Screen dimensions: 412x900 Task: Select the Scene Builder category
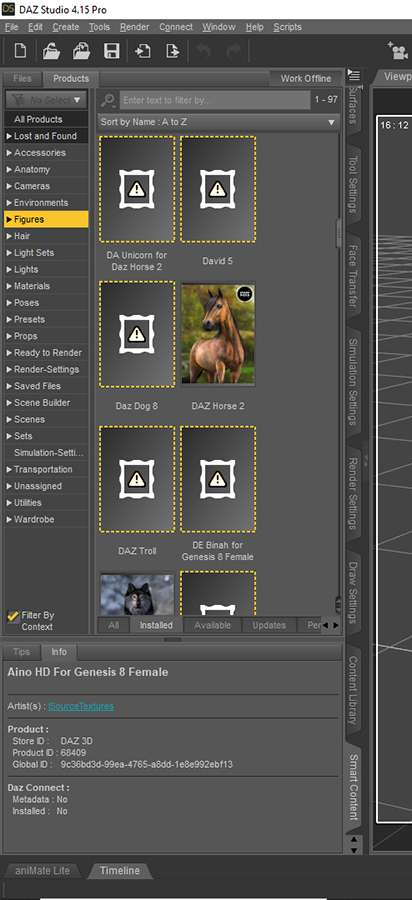click(x=46, y=402)
